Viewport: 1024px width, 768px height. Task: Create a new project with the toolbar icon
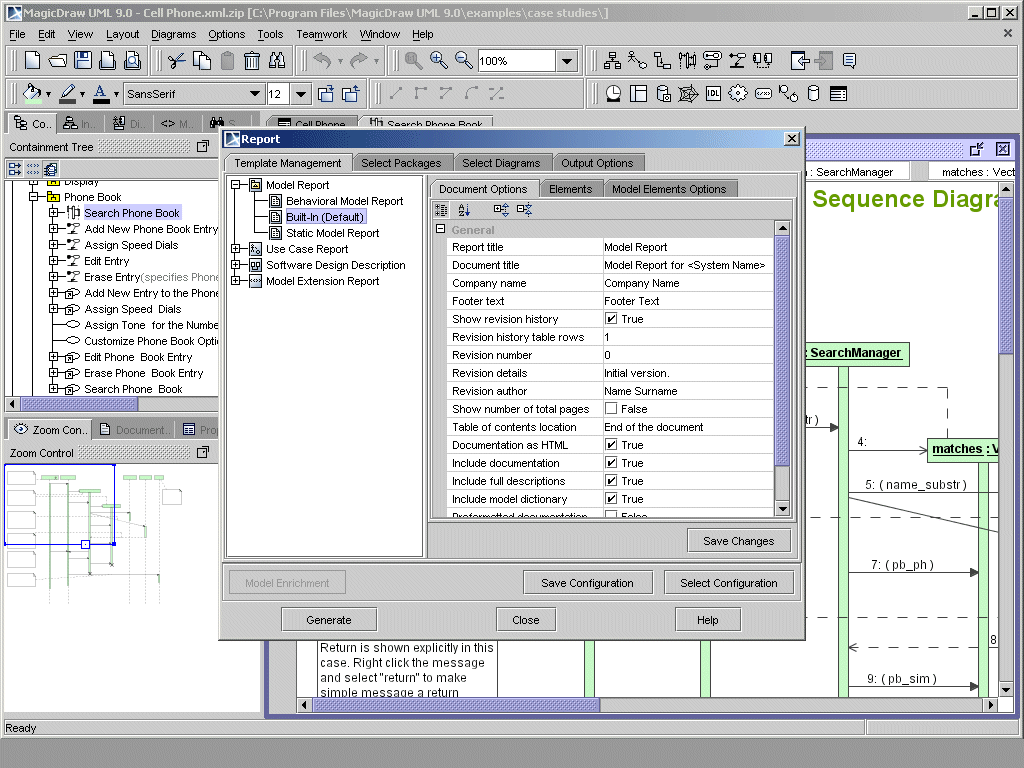click(32, 61)
